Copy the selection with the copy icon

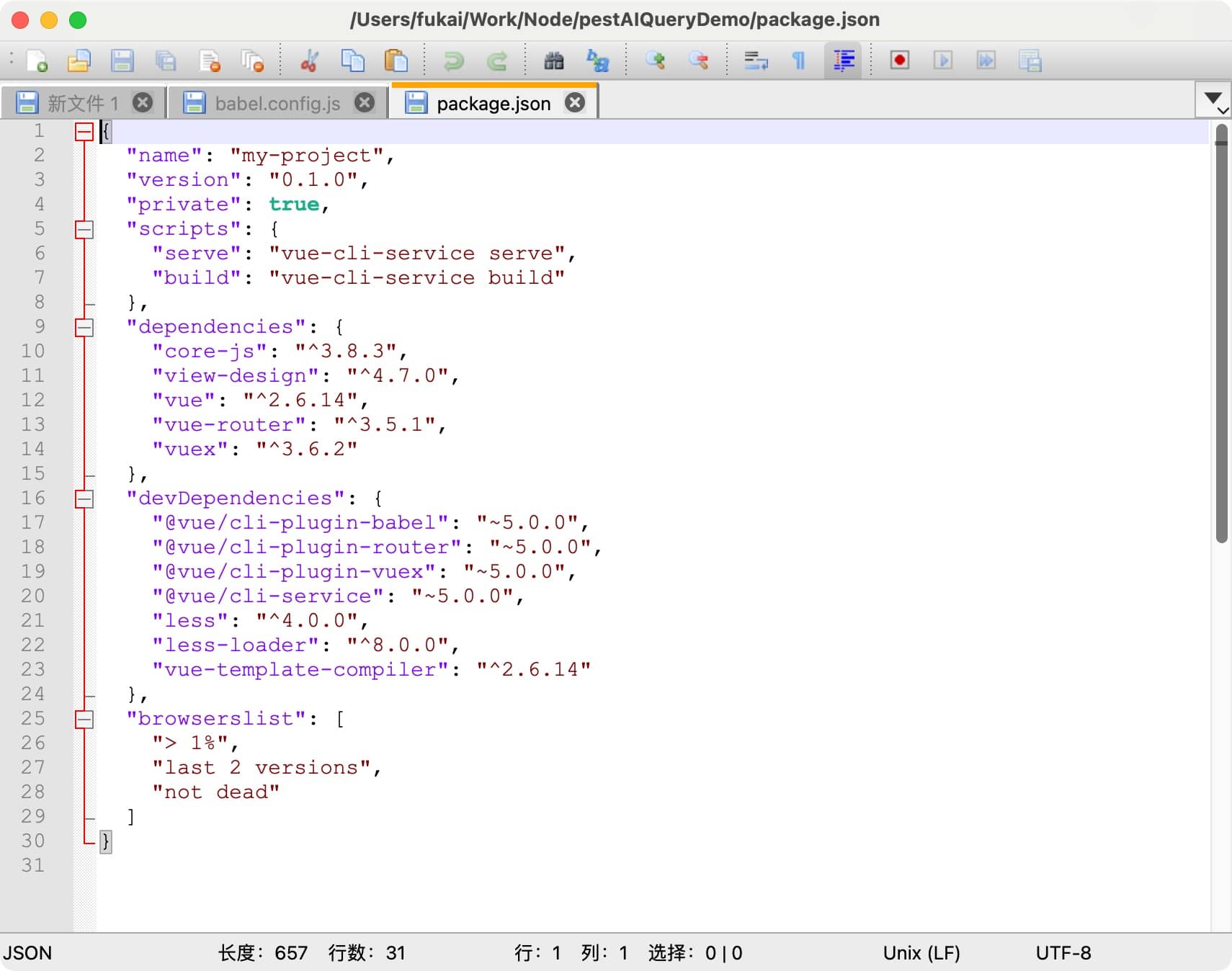352,61
